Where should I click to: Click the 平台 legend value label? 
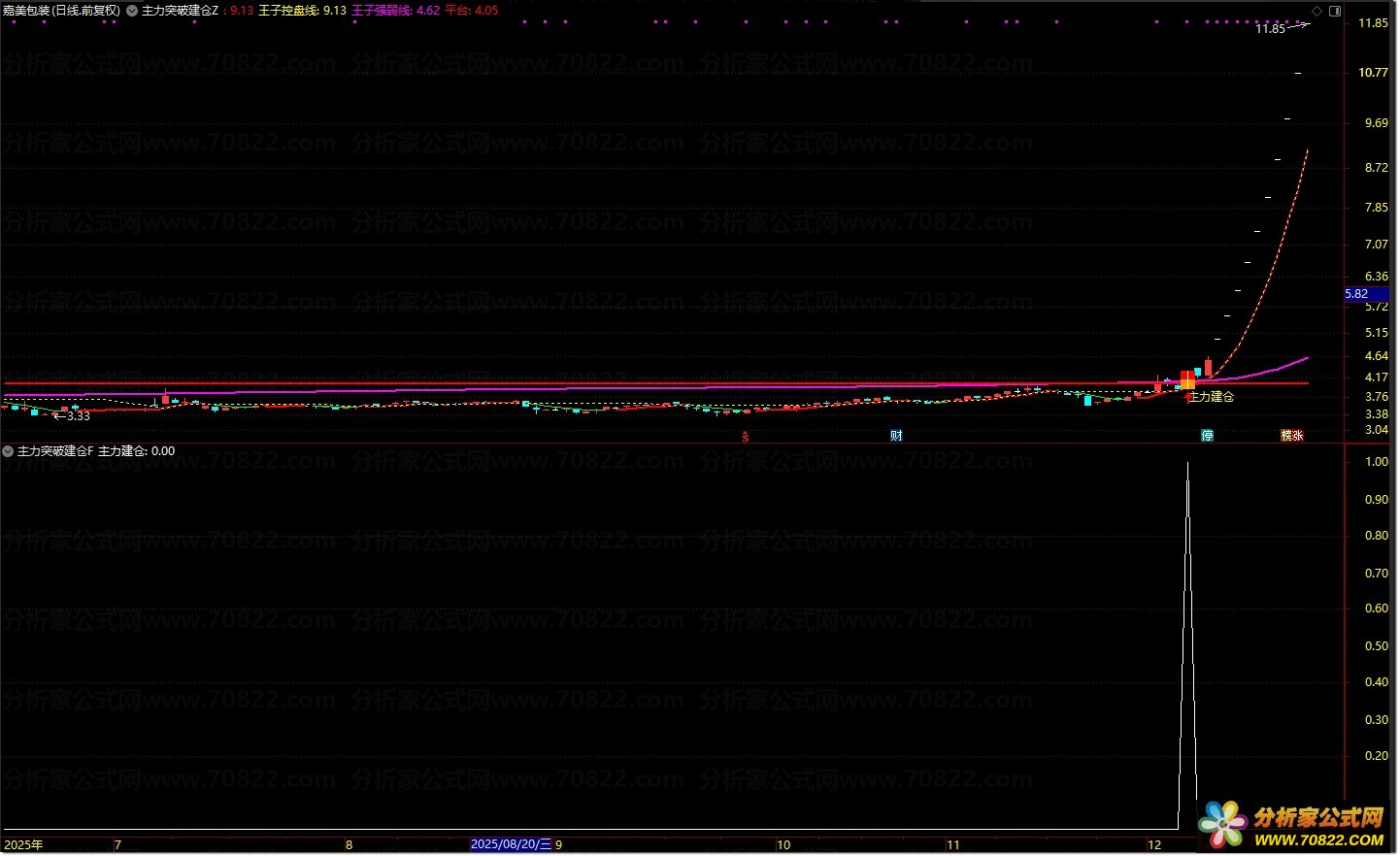click(471, 11)
